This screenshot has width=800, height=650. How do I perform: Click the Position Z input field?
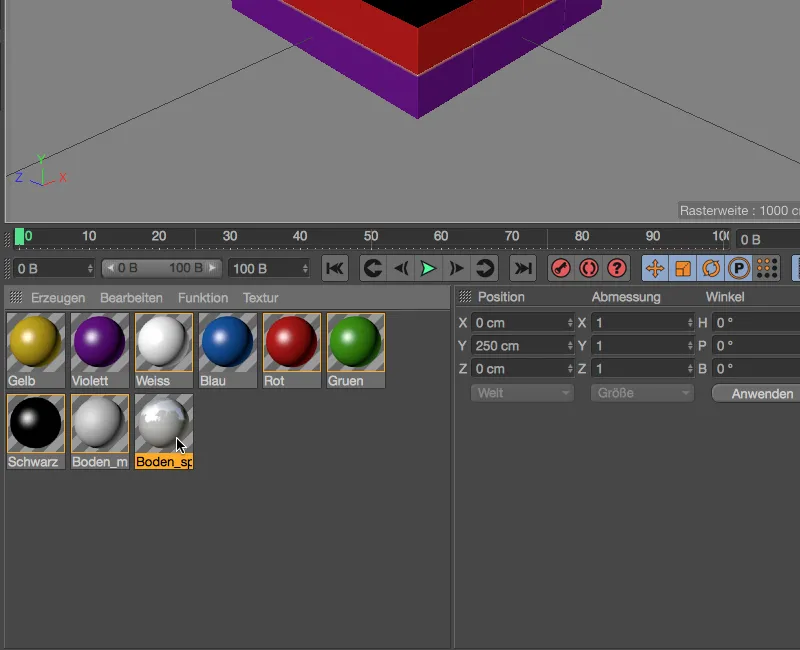[522, 369]
